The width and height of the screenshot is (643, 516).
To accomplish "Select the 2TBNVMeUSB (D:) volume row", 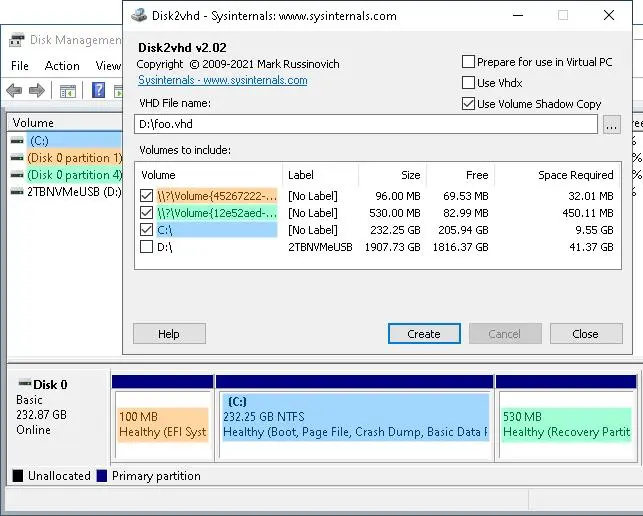I will pyautogui.click(x=66, y=192).
